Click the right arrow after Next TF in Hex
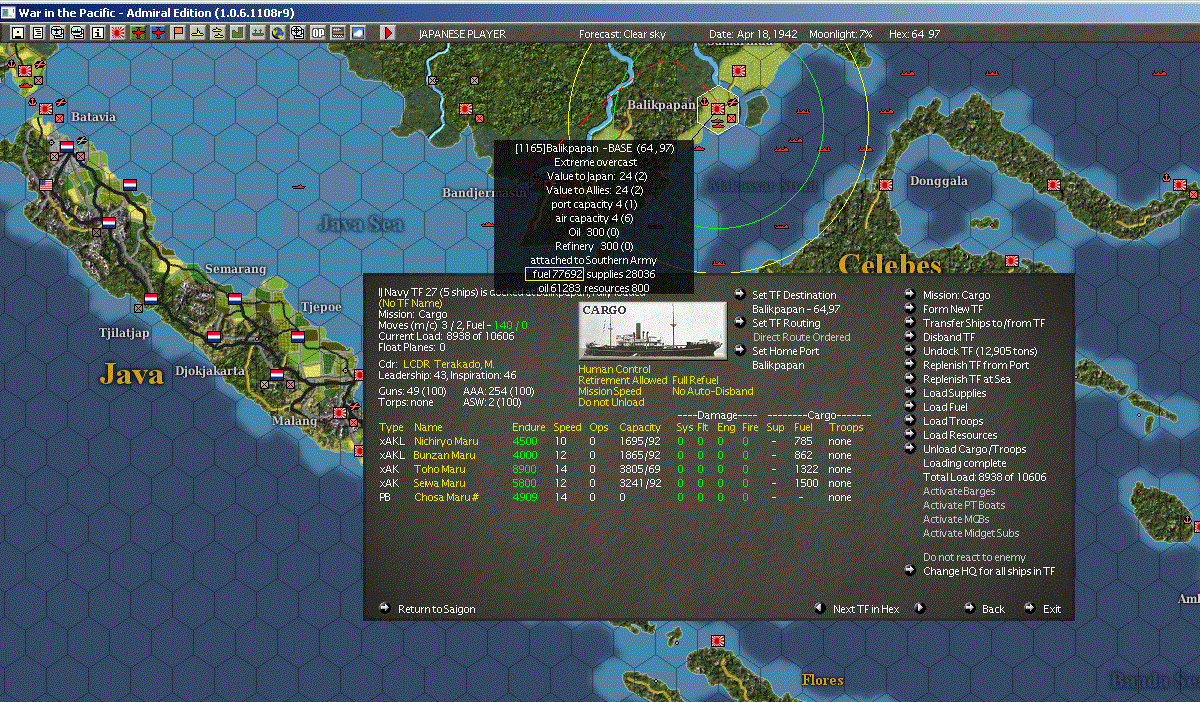The image size is (1200, 702). (921, 608)
